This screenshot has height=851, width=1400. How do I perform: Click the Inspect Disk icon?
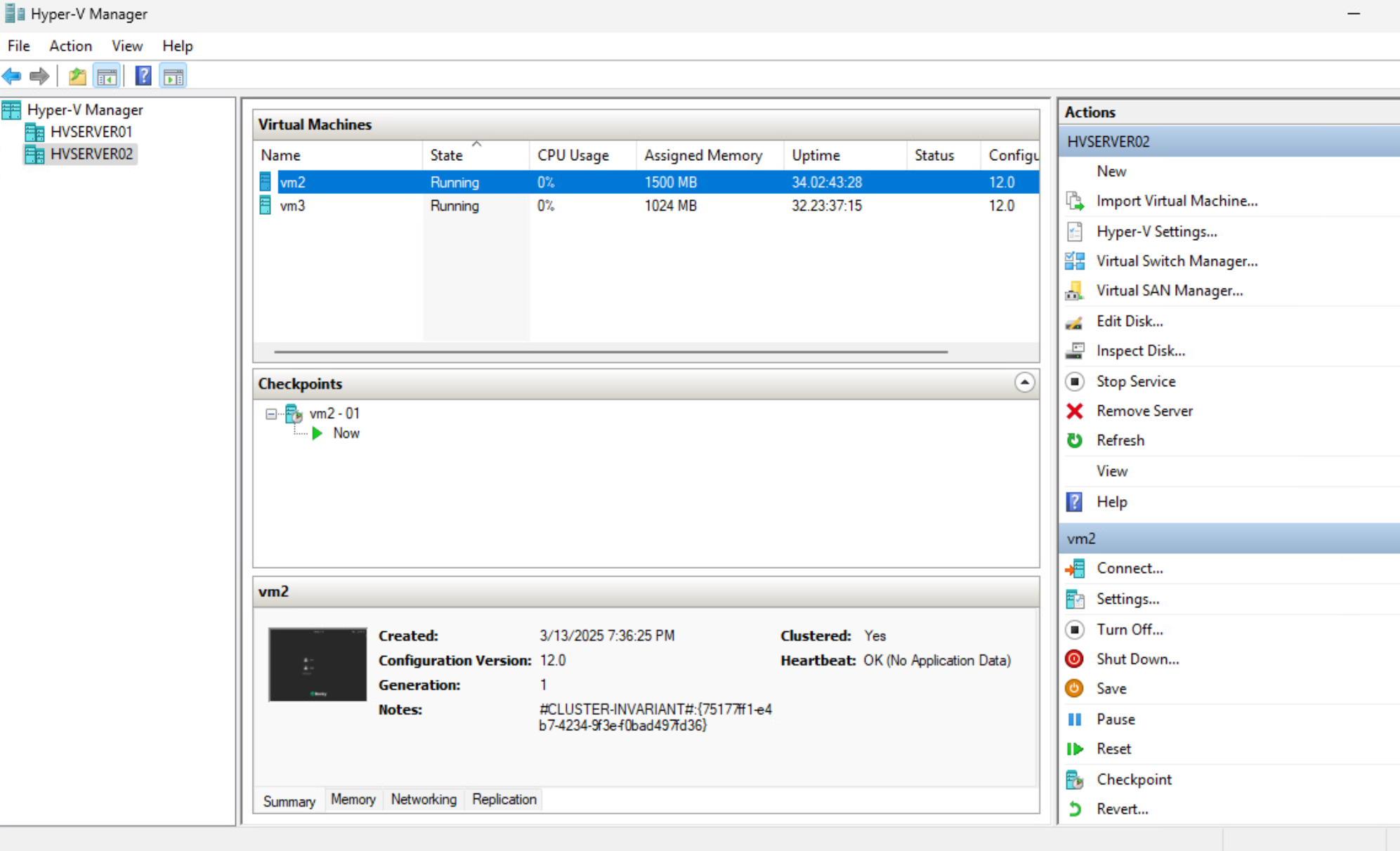pos(1075,351)
